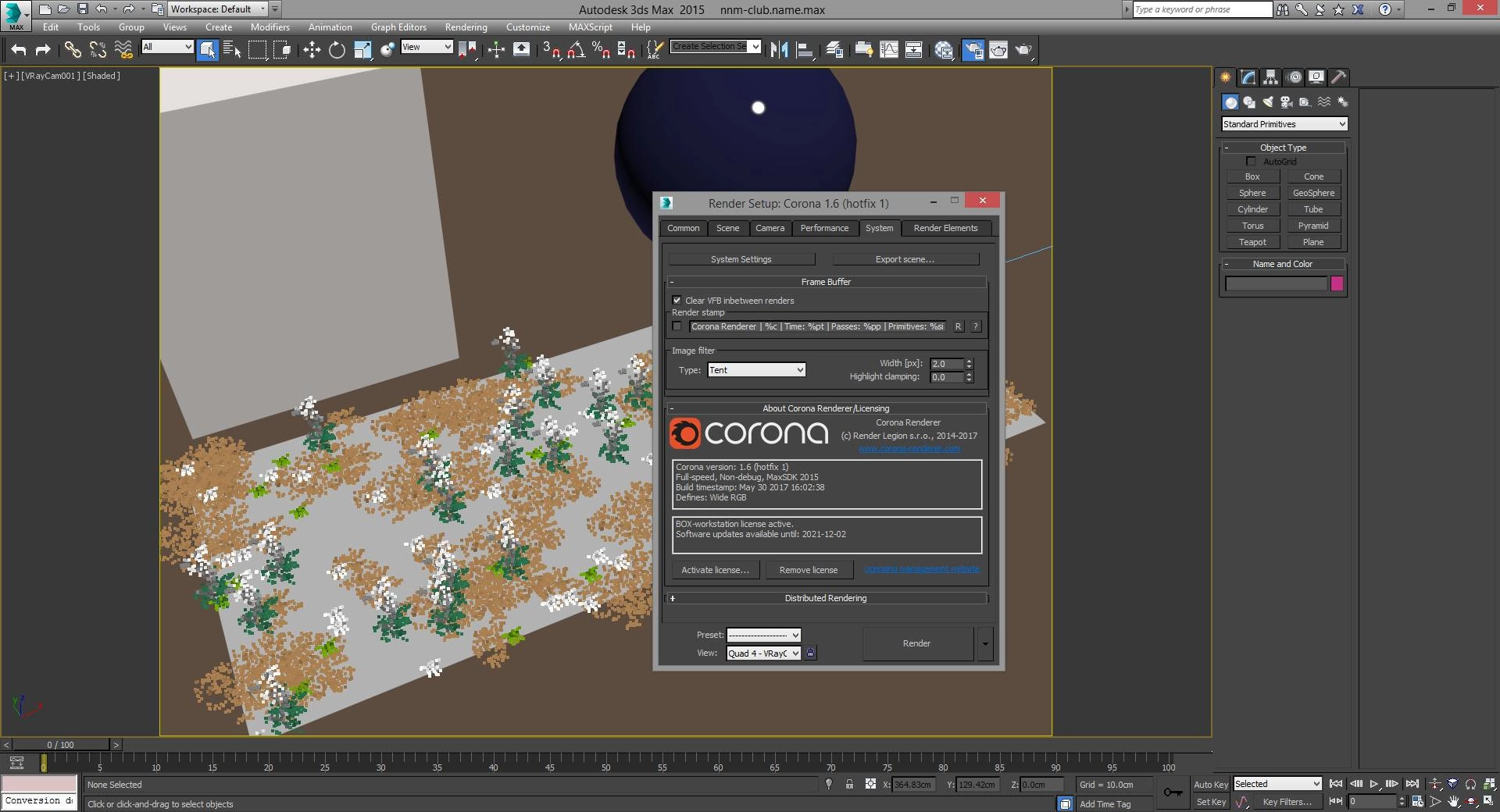This screenshot has height=812, width=1500.
Task: Switch to Render Elements tab
Action: (945, 228)
